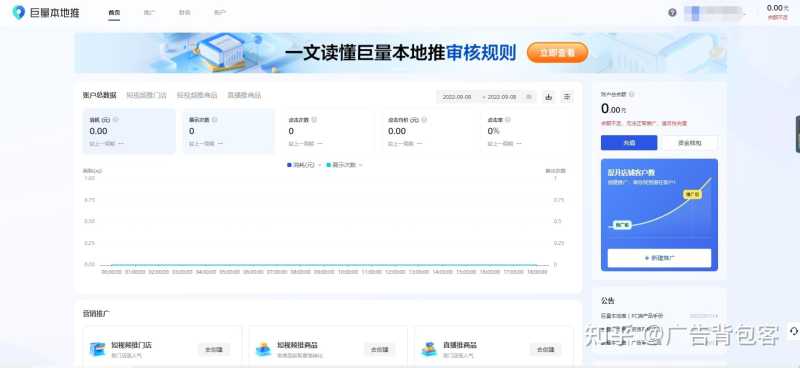Select the 直播推商品 data tab
The width and height of the screenshot is (800, 368).
(244, 95)
